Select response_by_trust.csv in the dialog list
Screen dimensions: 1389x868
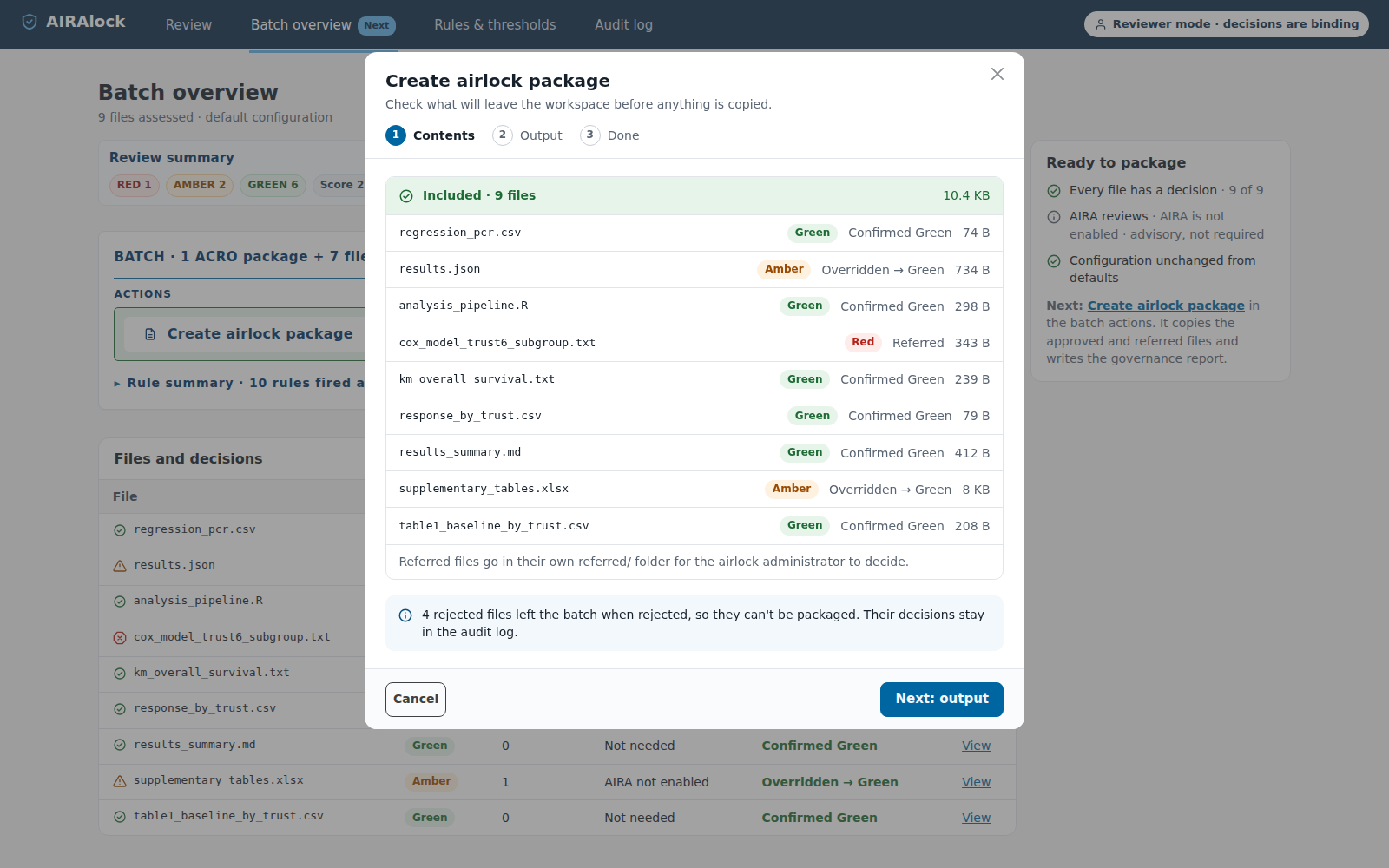click(x=694, y=416)
